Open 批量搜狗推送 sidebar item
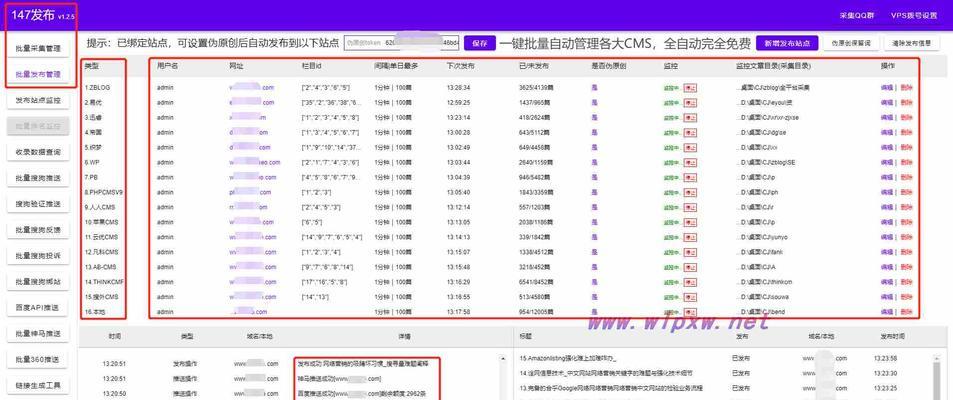The width and height of the screenshot is (953, 400). [38, 178]
